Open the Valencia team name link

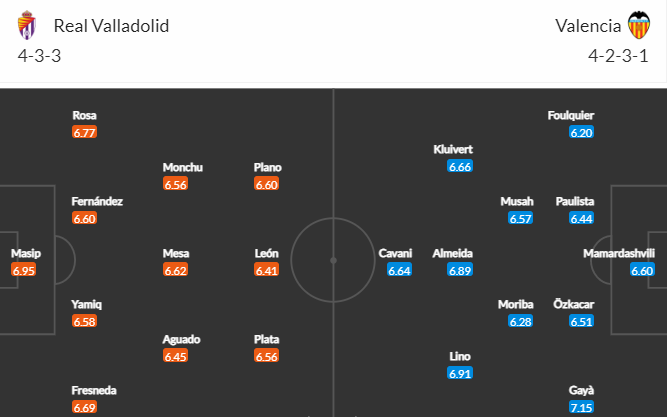pos(588,26)
